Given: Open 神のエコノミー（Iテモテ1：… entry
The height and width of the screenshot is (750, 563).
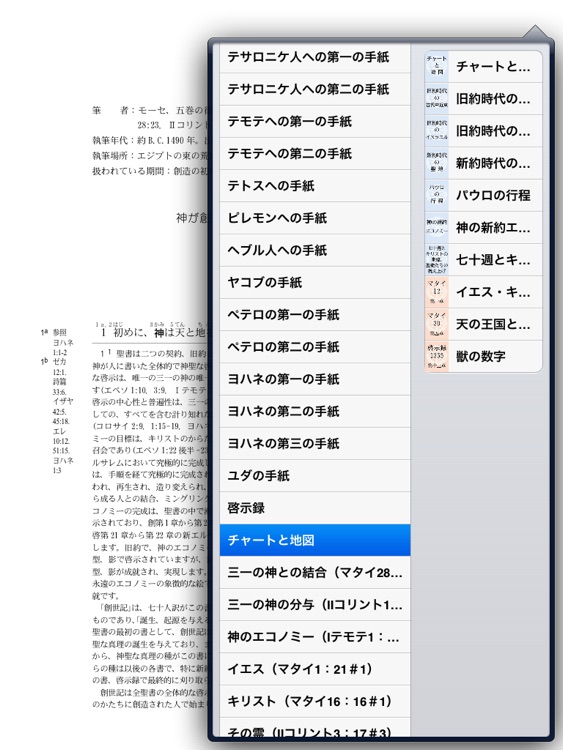Looking at the screenshot, I should coord(315,637).
